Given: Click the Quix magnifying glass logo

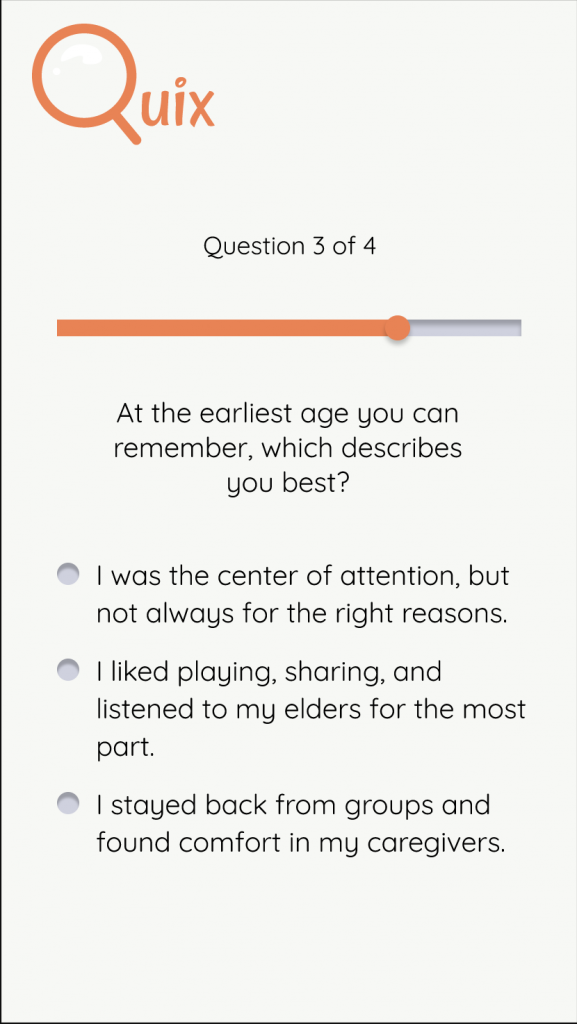Looking at the screenshot, I should tap(123, 84).
